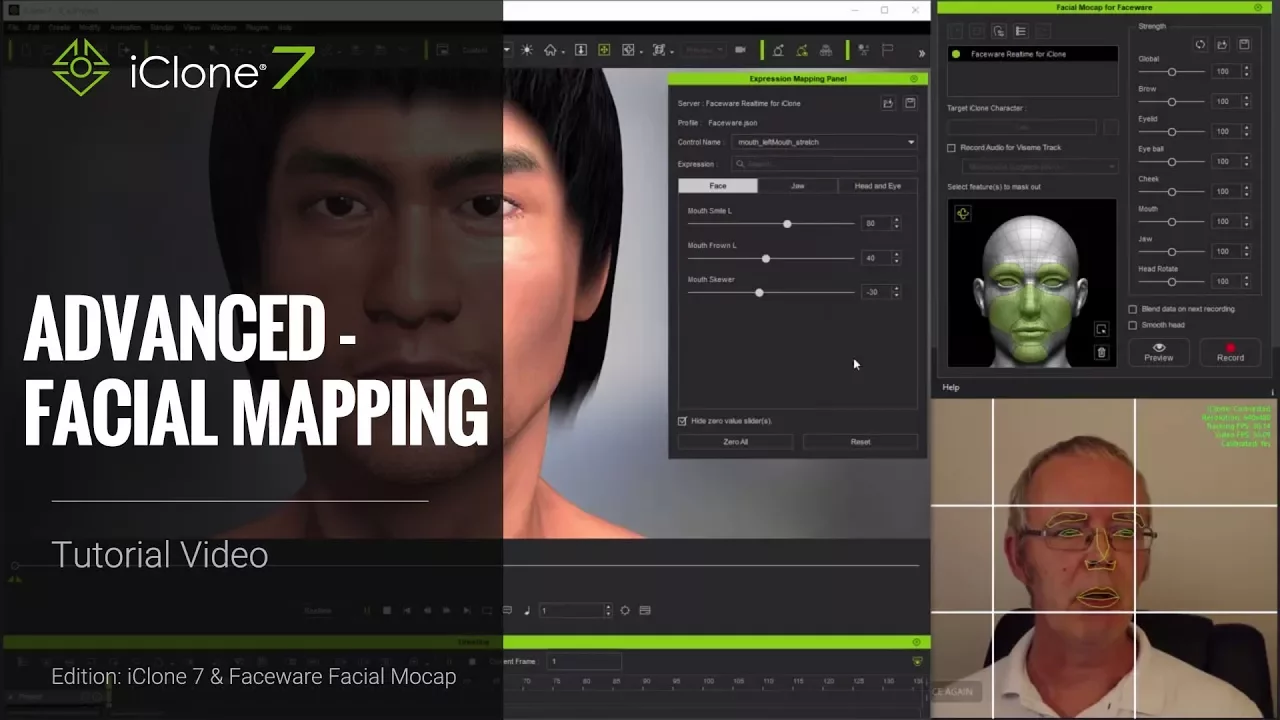This screenshot has width=1280, height=720.
Task: Click the Strength load preset icon
Action: click(x=1222, y=45)
